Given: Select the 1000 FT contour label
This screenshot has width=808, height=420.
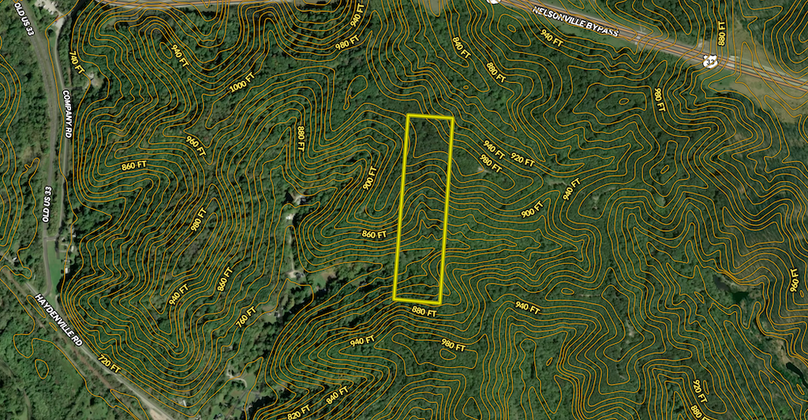Looking at the screenshot, I should [x=241, y=87].
